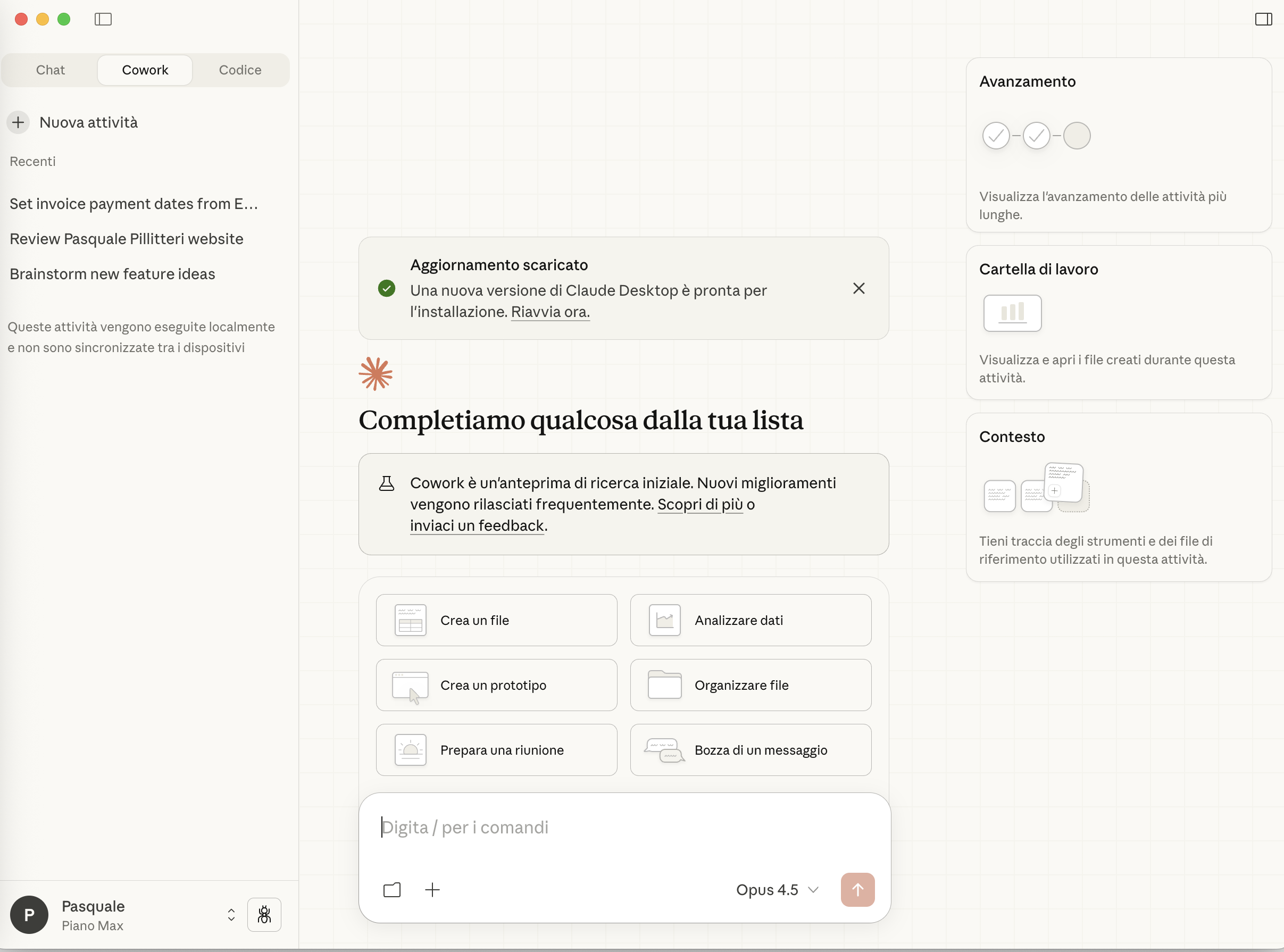Click the flask icon in research preview notice

[387, 483]
